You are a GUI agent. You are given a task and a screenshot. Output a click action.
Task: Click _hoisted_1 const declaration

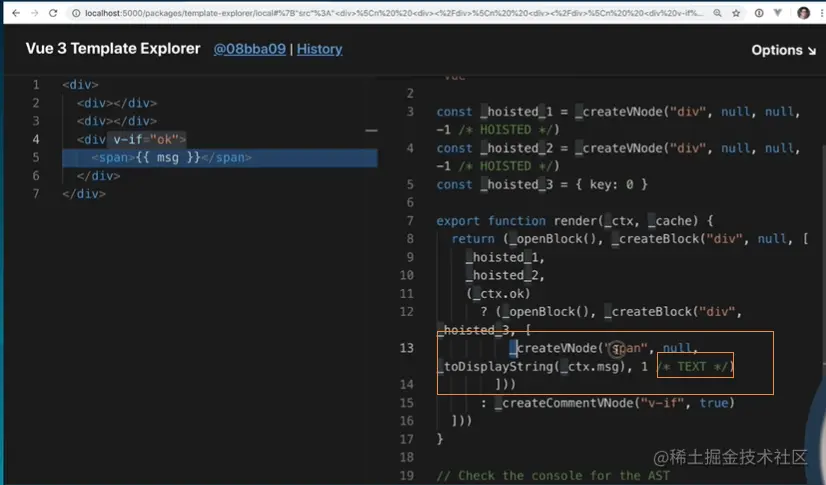(x=618, y=121)
